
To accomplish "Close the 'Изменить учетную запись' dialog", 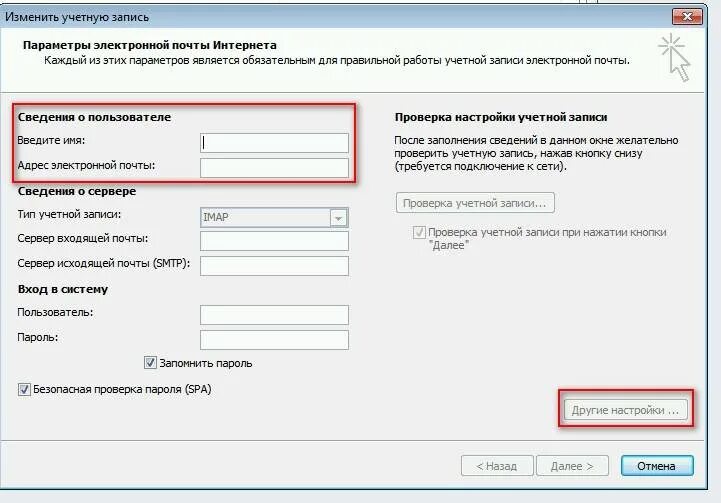I will pos(687,17).
